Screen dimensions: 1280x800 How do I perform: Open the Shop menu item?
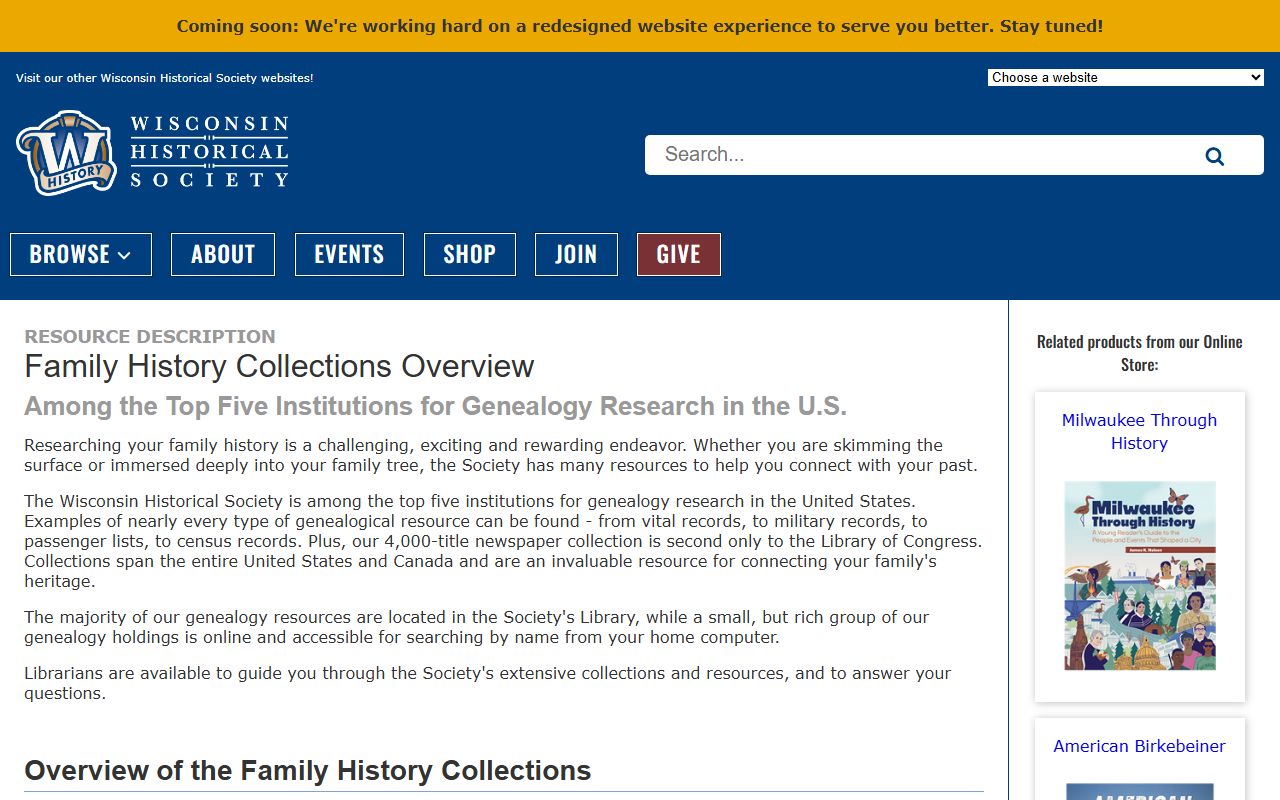pos(470,254)
